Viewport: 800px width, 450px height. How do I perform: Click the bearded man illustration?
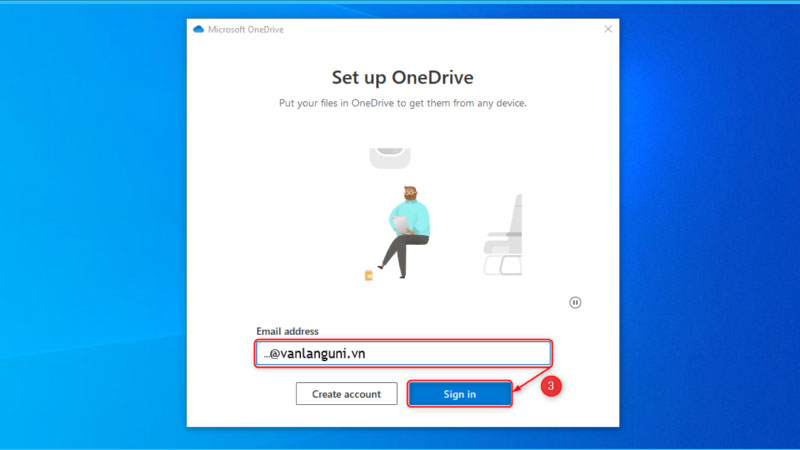(x=406, y=232)
